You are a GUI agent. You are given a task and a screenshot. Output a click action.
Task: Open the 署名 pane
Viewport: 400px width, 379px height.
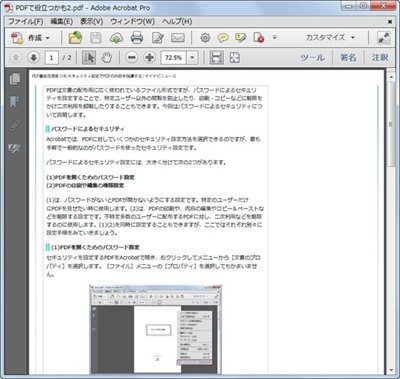pos(348,58)
